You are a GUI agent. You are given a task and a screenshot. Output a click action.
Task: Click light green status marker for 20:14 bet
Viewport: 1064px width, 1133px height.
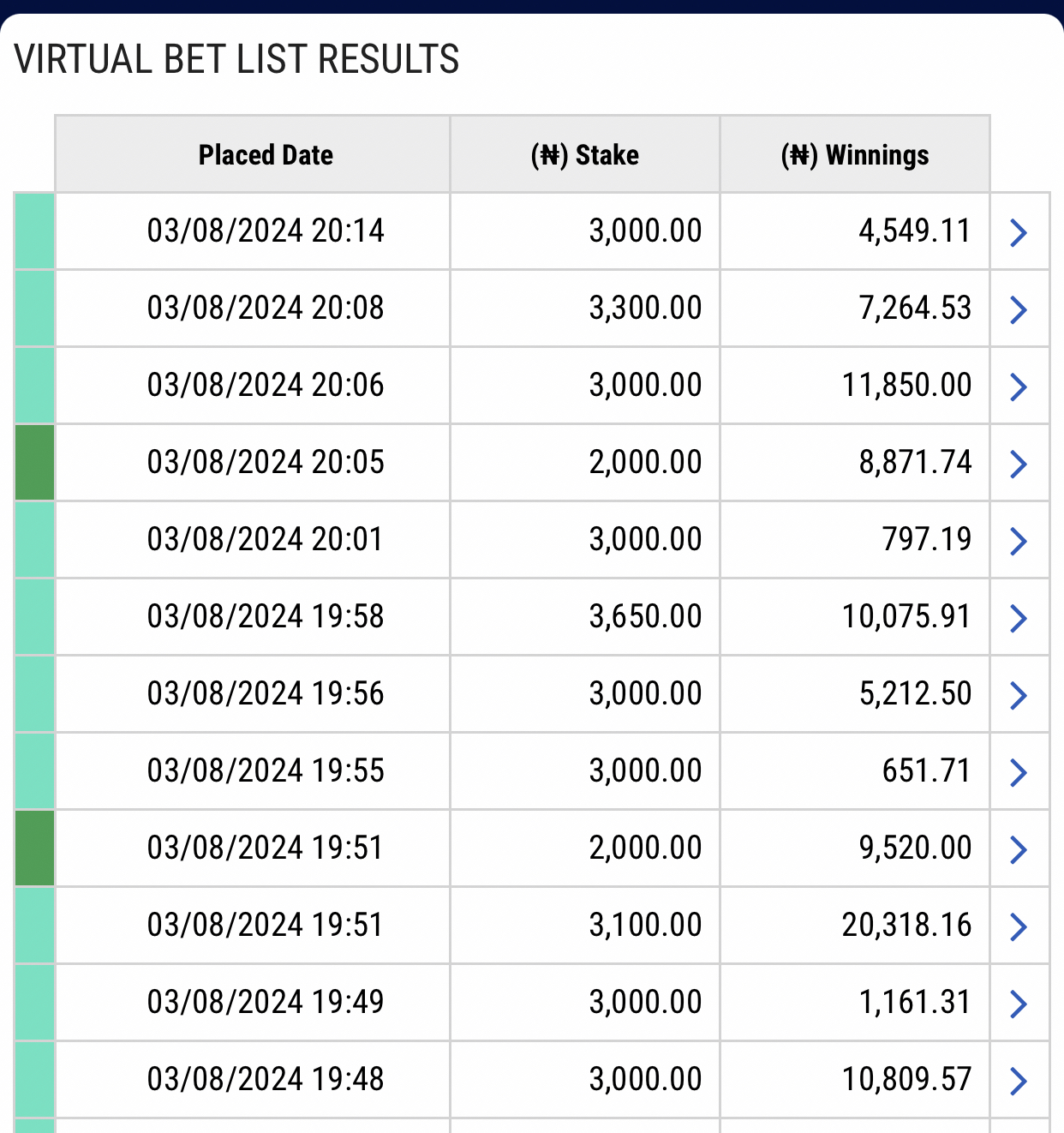click(x=35, y=231)
